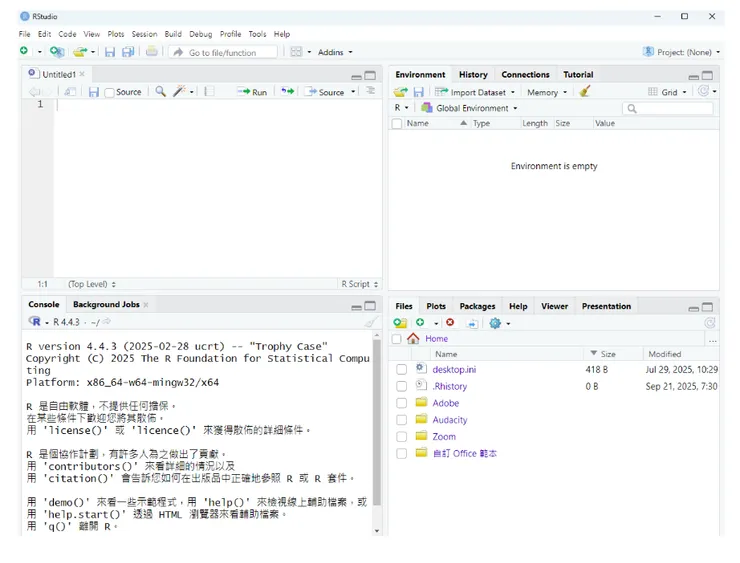740x563 pixels.
Task: Maximize the Console pane
Action: pos(370,306)
